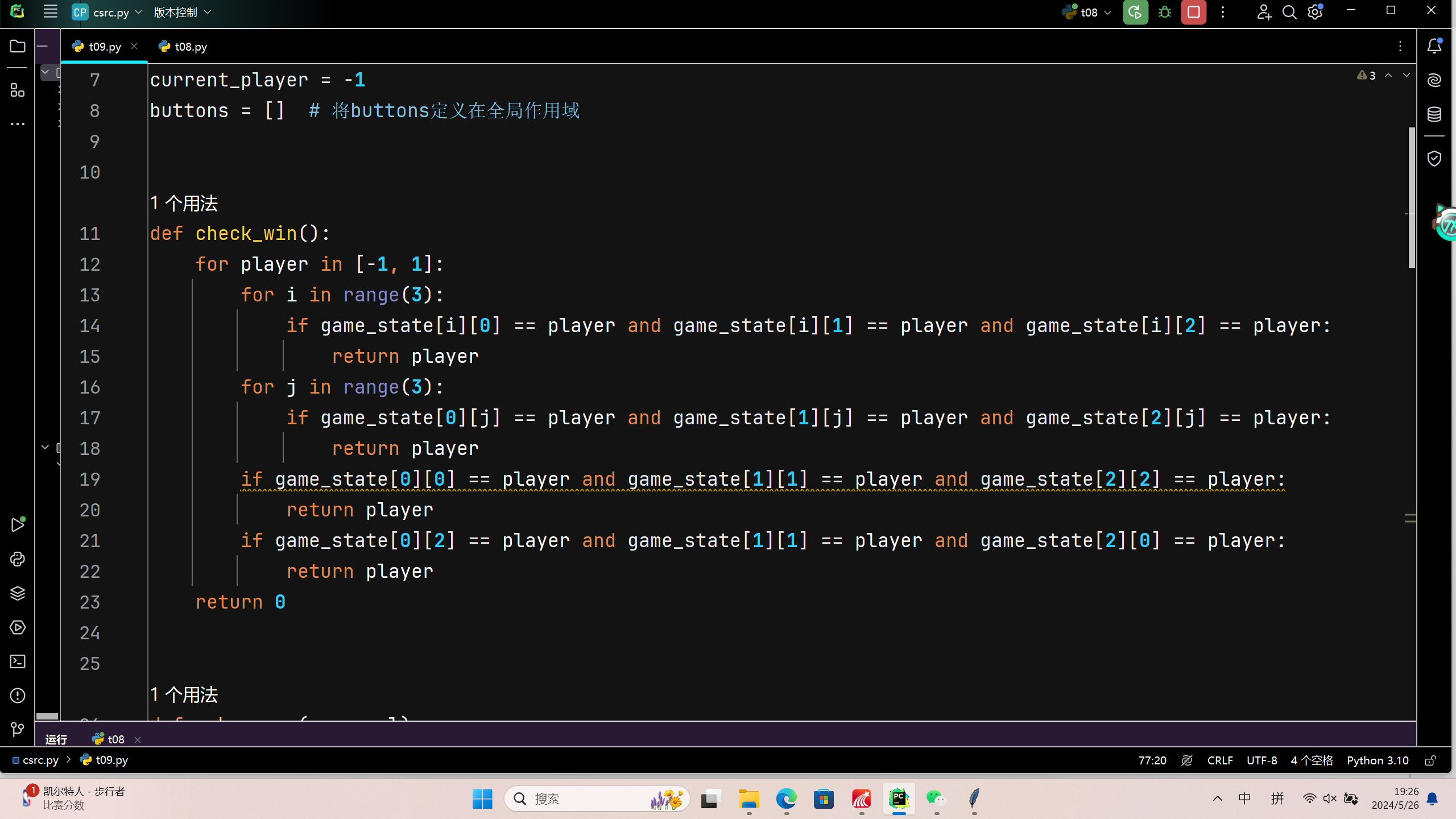Toggle Chinese input mode indicator

pyautogui.click(x=1244, y=799)
